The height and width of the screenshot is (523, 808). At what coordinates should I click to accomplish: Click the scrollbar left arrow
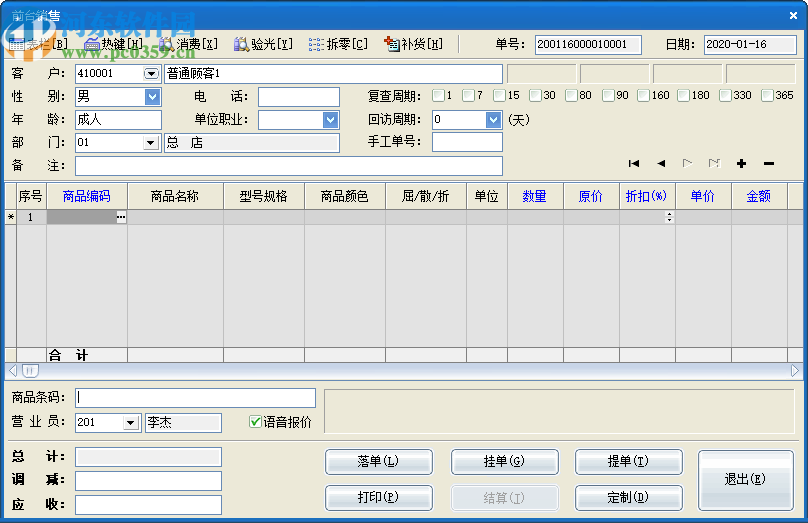[13, 370]
